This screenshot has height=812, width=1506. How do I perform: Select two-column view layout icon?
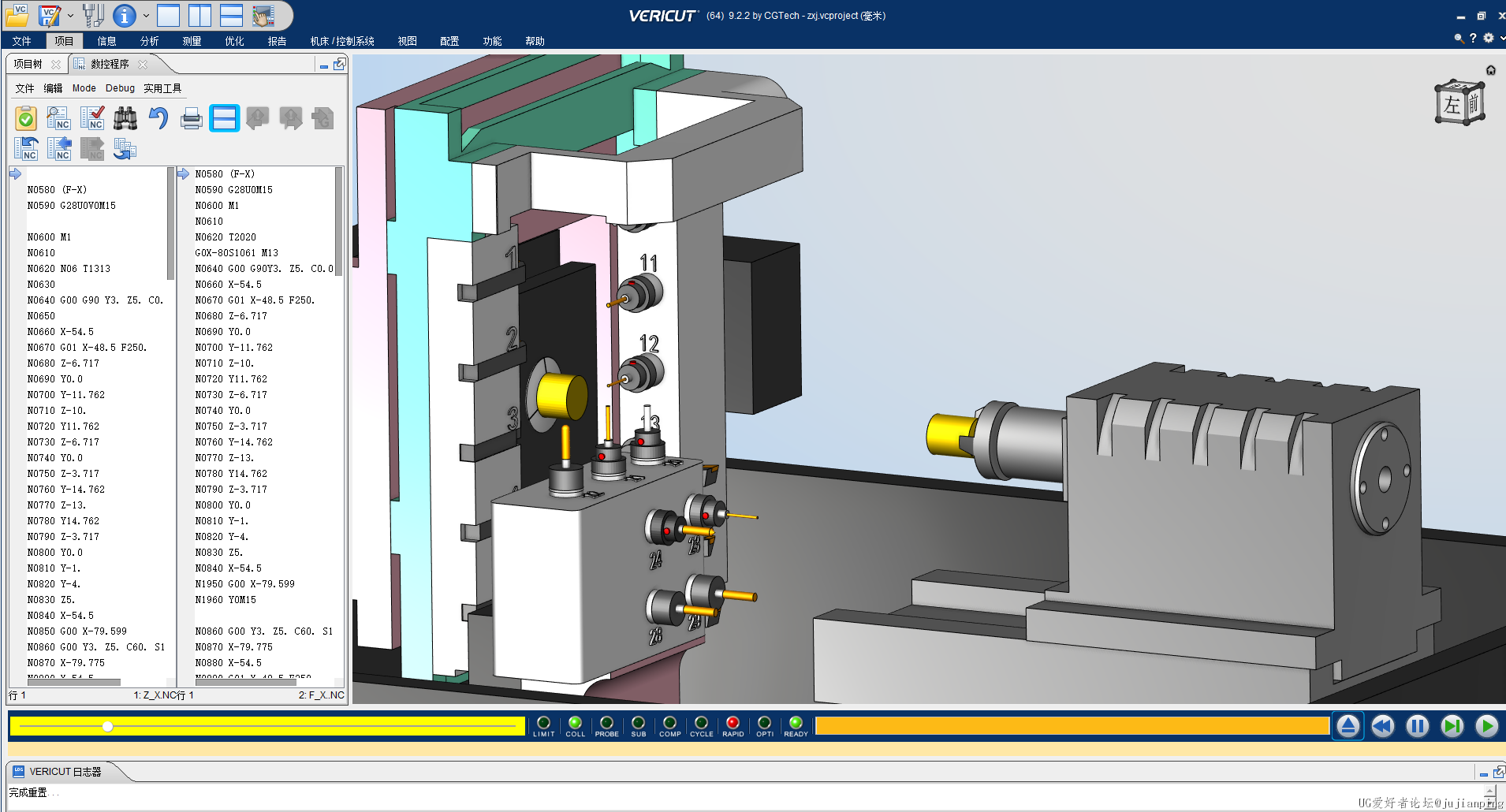(199, 15)
